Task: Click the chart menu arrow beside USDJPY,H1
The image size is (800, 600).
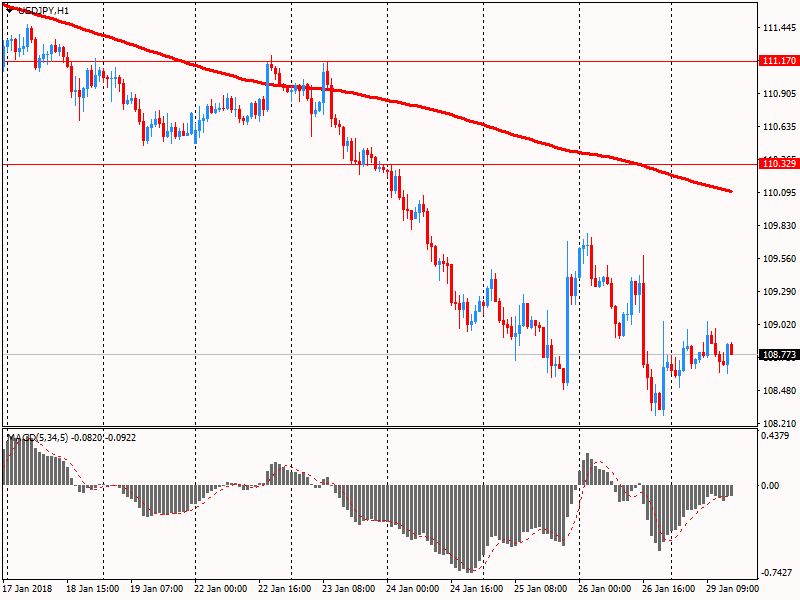Action: click(x=9, y=10)
